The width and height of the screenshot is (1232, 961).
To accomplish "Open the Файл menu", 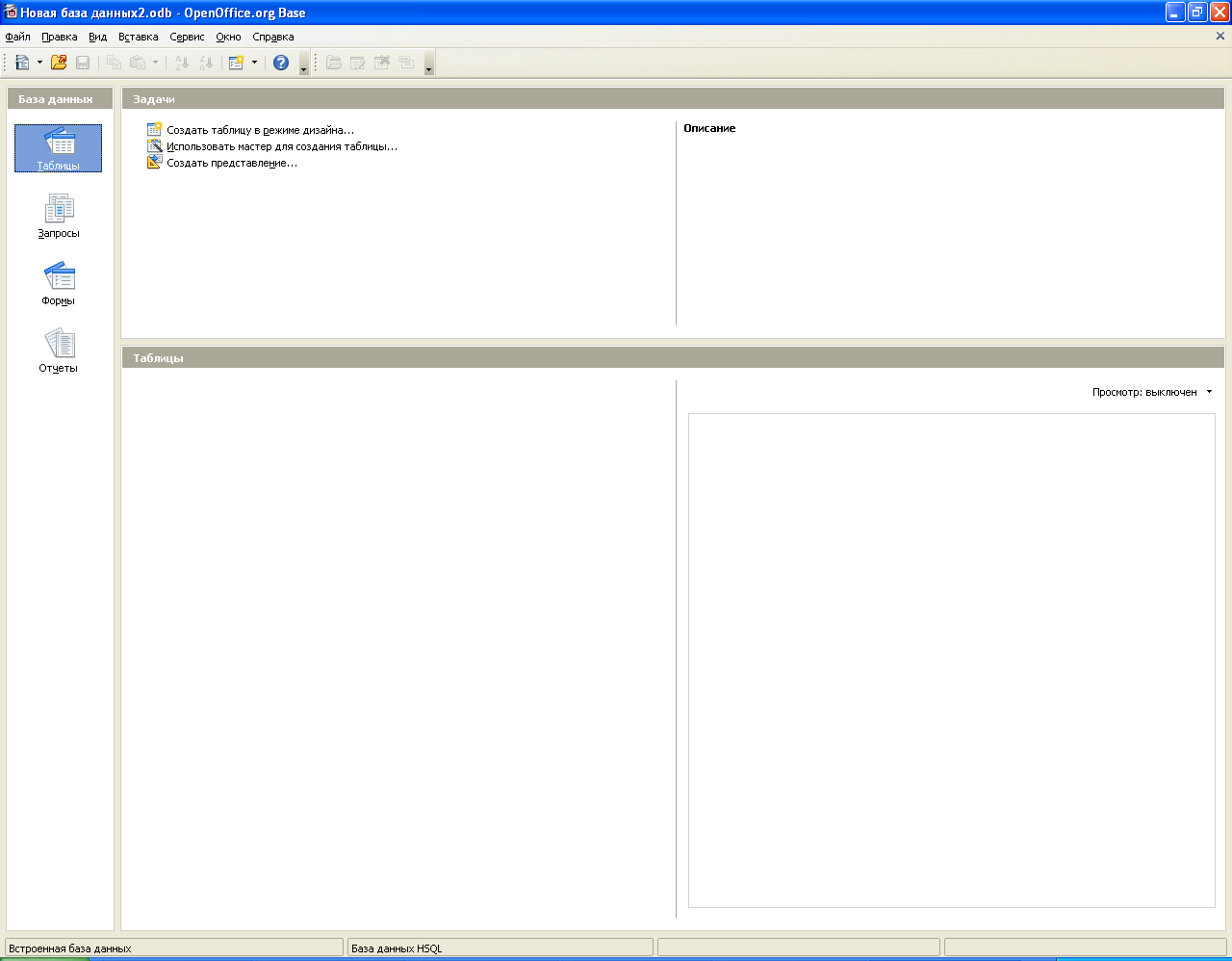I will coord(17,37).
